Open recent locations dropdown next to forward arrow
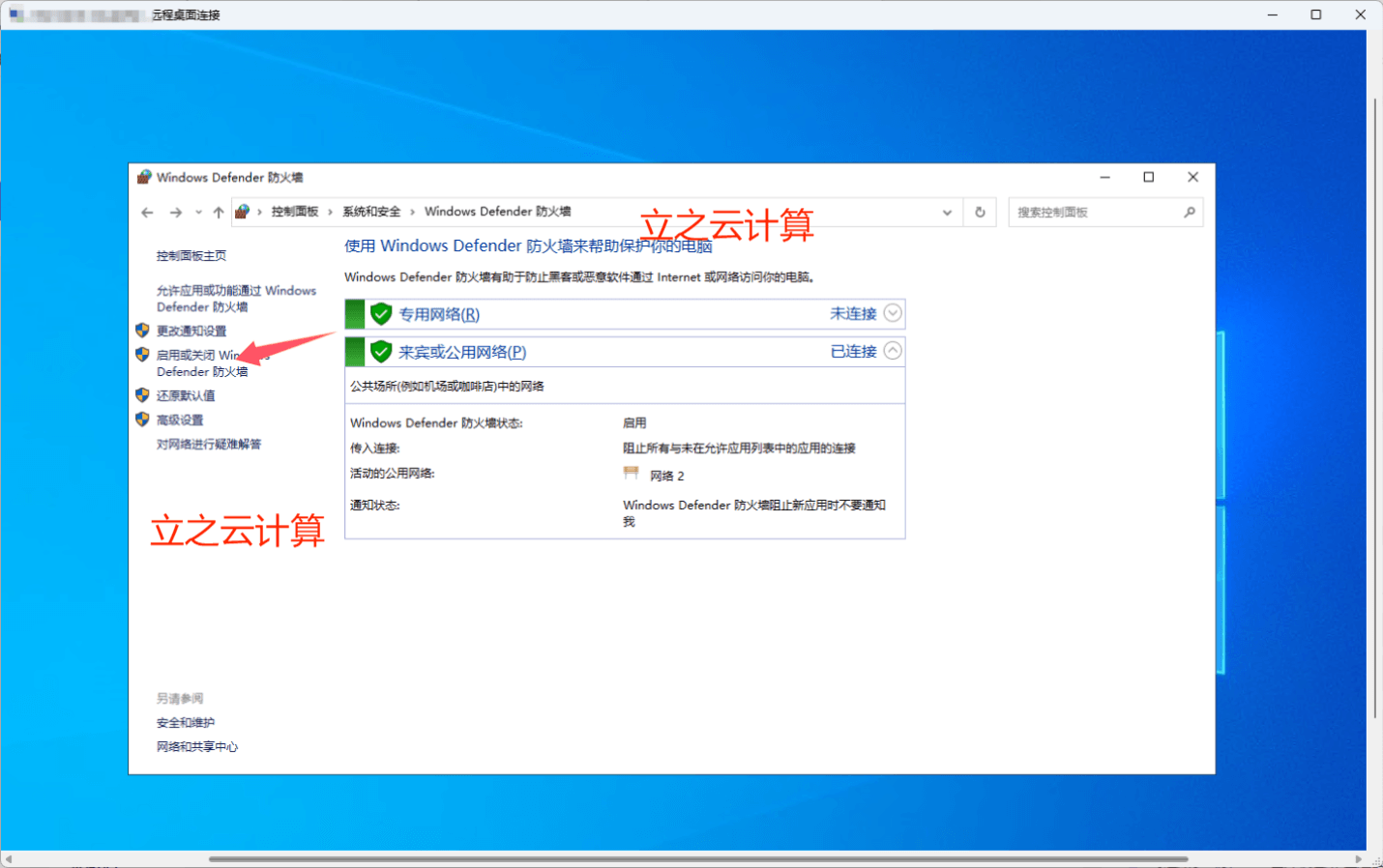1383x868 pixels. 198,213
